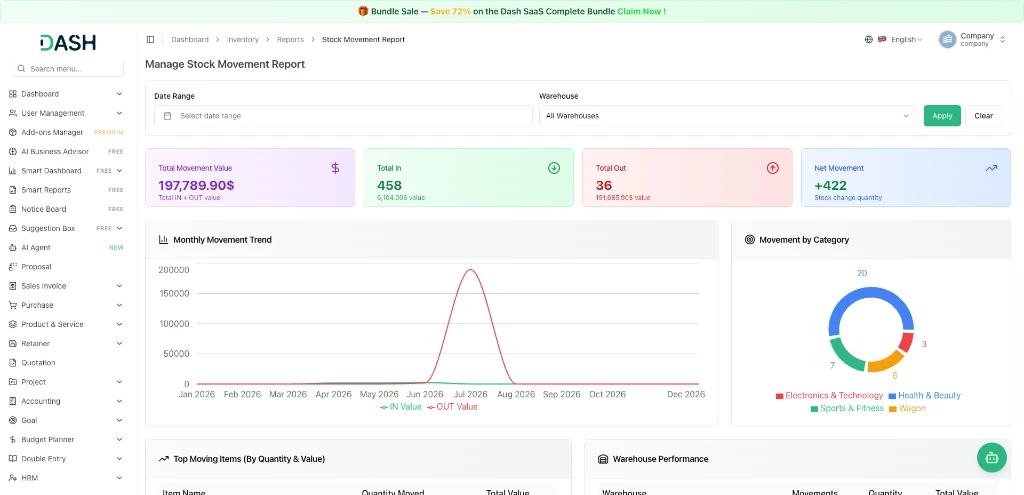This screenshot has height=495, width=1024.
Task: Click the Quotation sidebar icon
Action: [12, 362]
